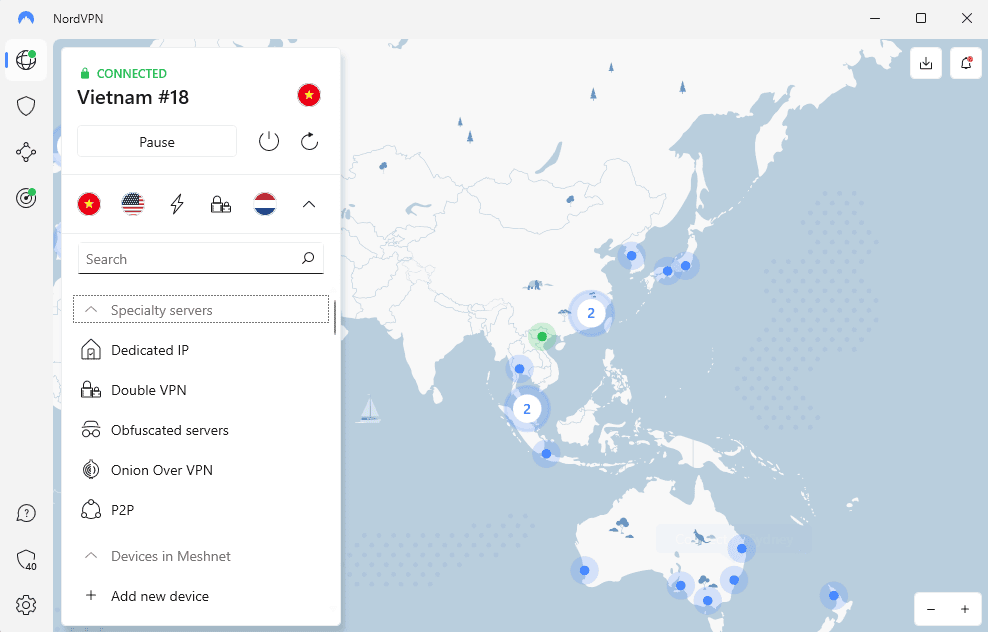Reconnect using the refresh arrow icon
Viewport: 988px width, 632px height.
[x=309, y=141]
